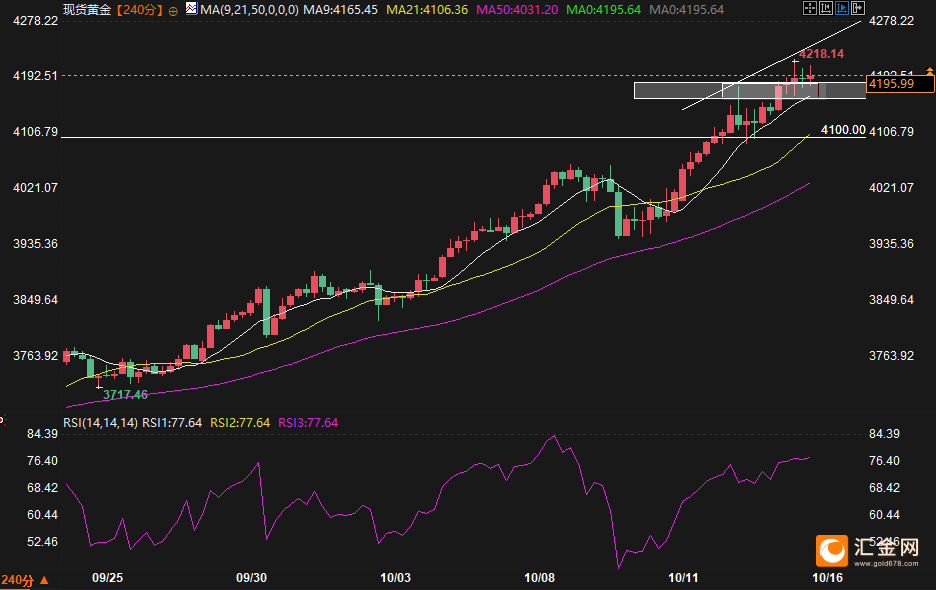Click the 10/08 date on time axis

click(539, 578)
